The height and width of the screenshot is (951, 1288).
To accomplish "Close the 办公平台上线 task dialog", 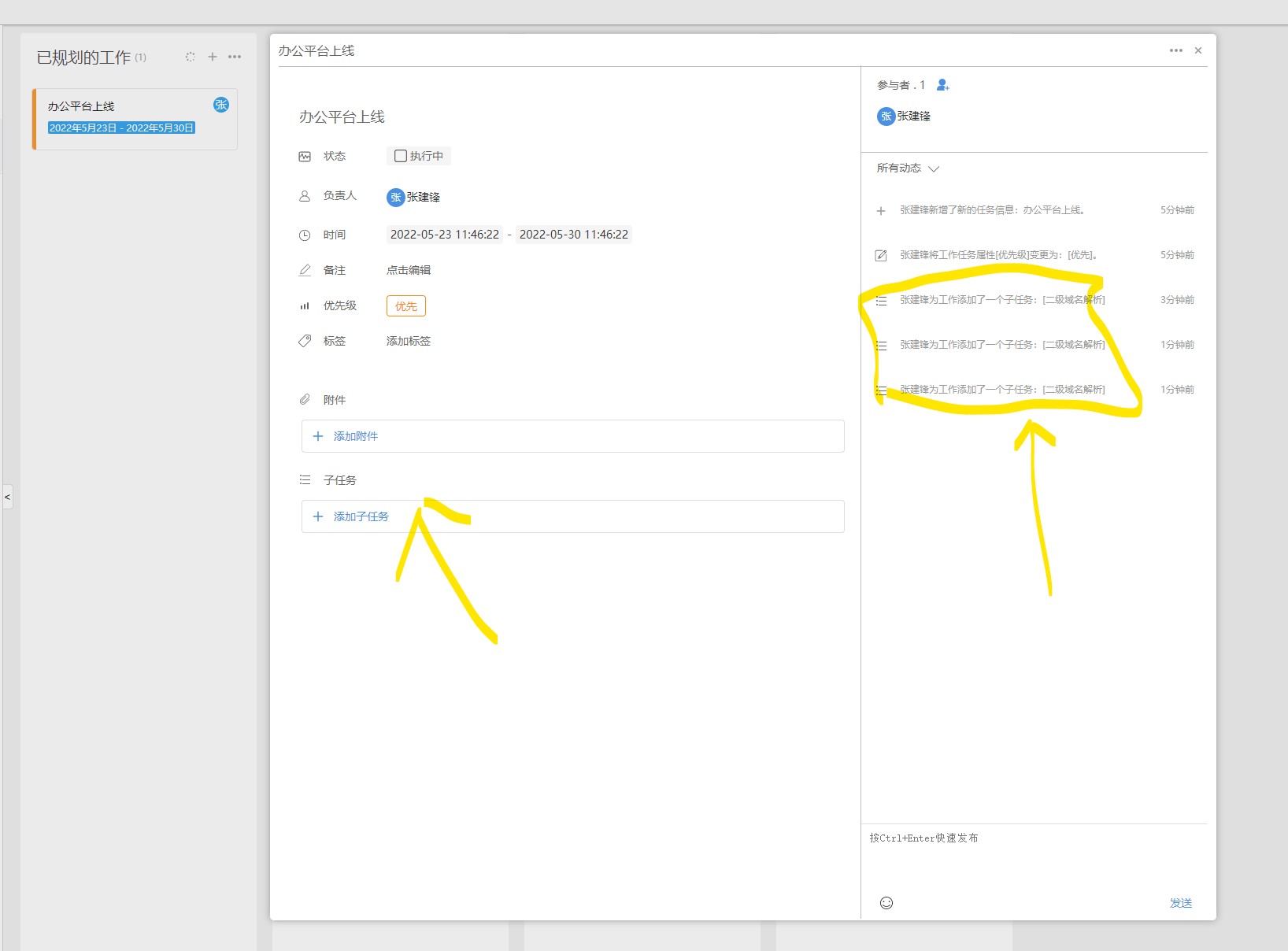I will point(1198,50).
